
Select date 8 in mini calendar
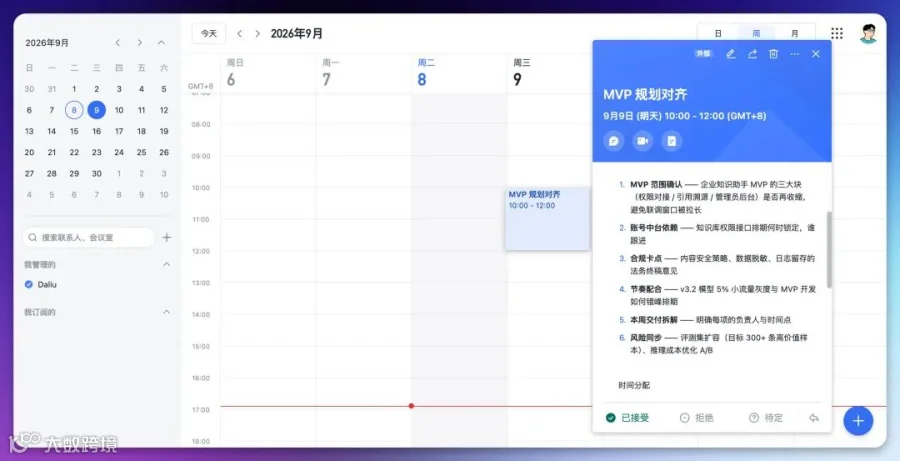(74, 110)
